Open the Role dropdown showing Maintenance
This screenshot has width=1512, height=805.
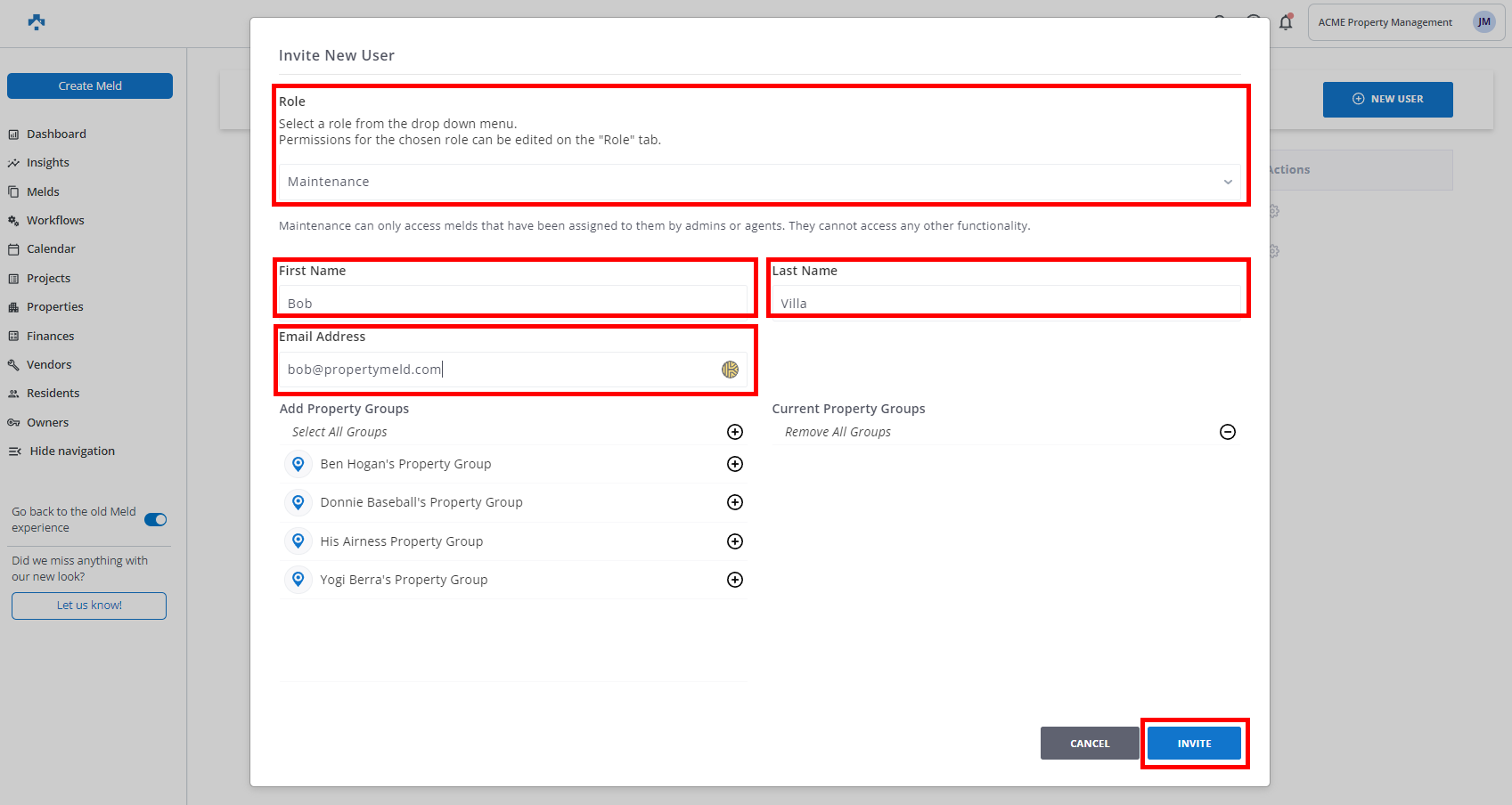coord(759,182)
